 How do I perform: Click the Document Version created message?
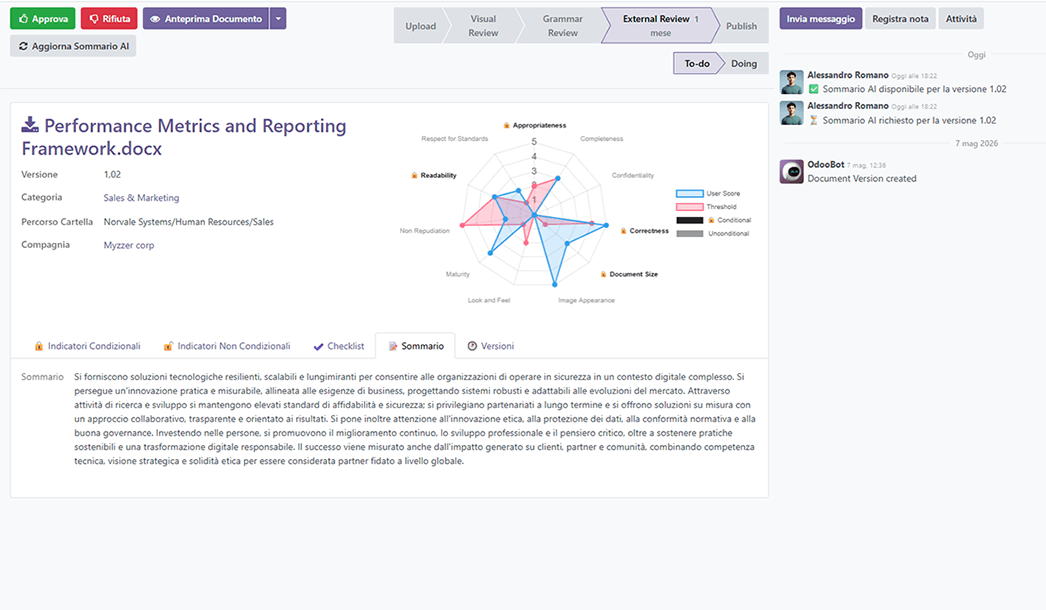click(861, 178)
